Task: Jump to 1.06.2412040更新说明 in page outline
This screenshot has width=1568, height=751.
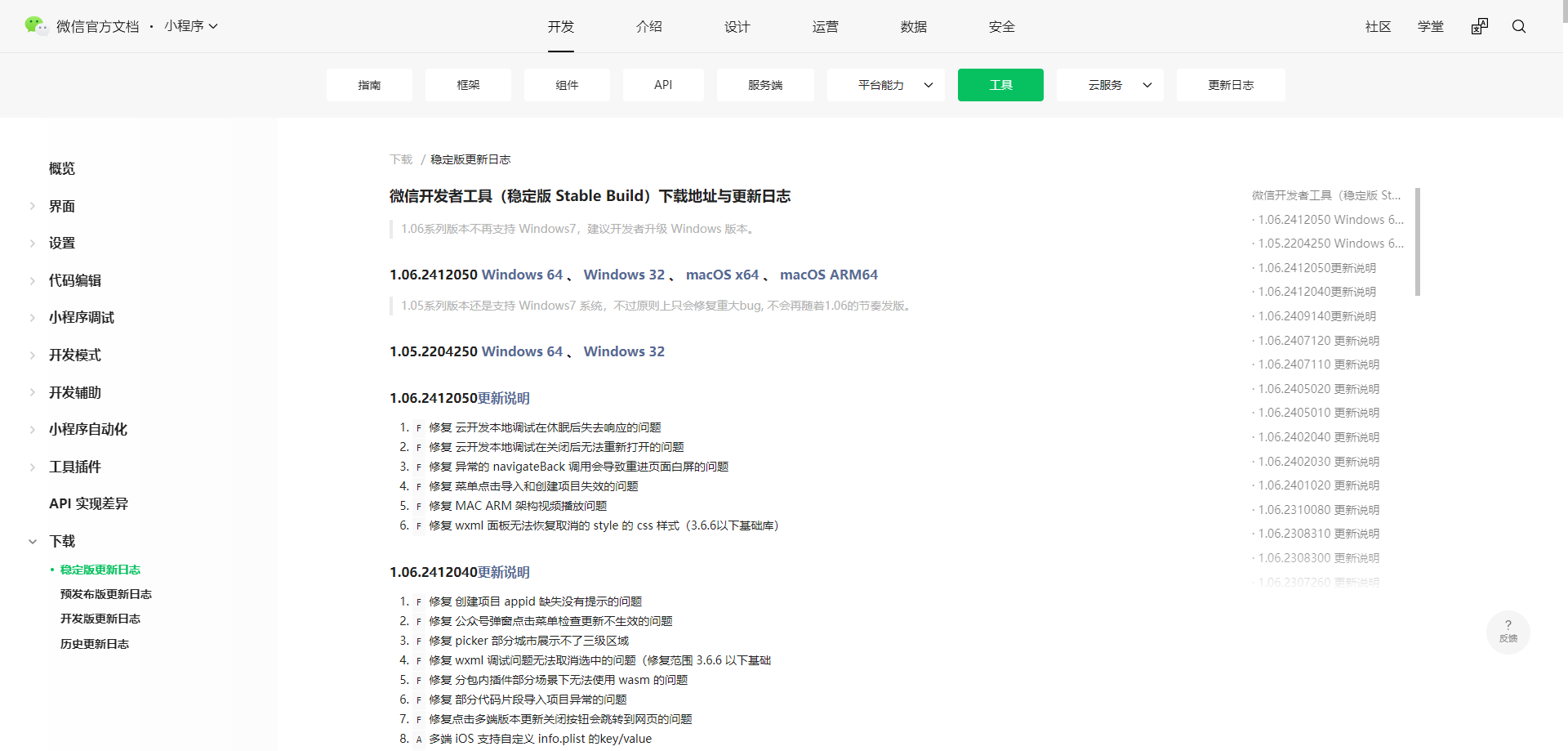Action: pos(1316,292)
